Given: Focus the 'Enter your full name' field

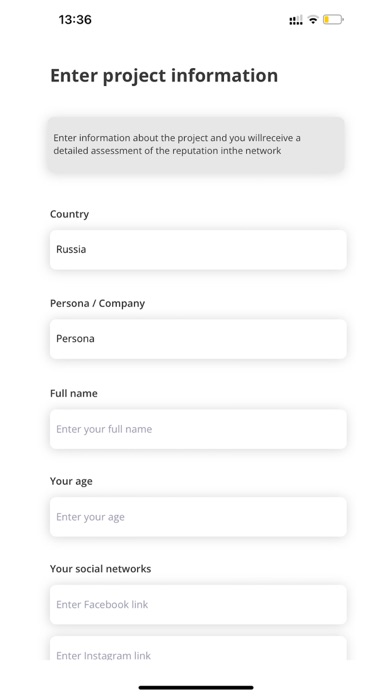Looking at the screenshot, I should pyautogui.click(x=198, y=429).
